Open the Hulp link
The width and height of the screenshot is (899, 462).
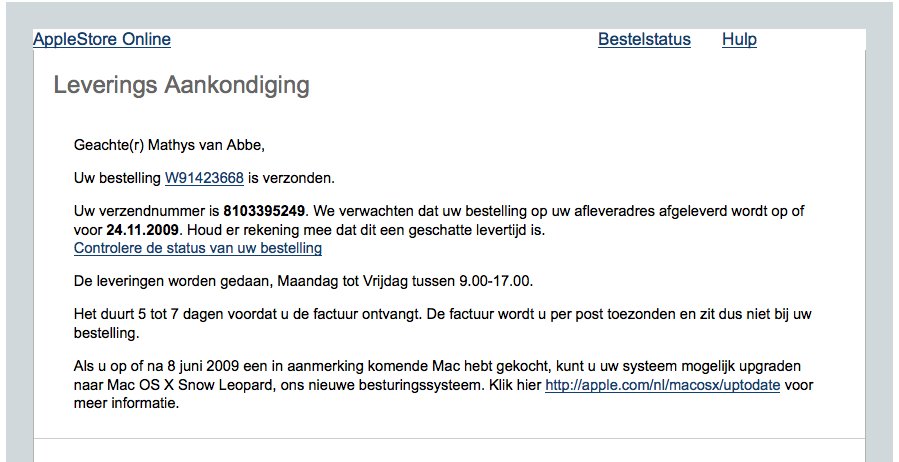point(739,40)
